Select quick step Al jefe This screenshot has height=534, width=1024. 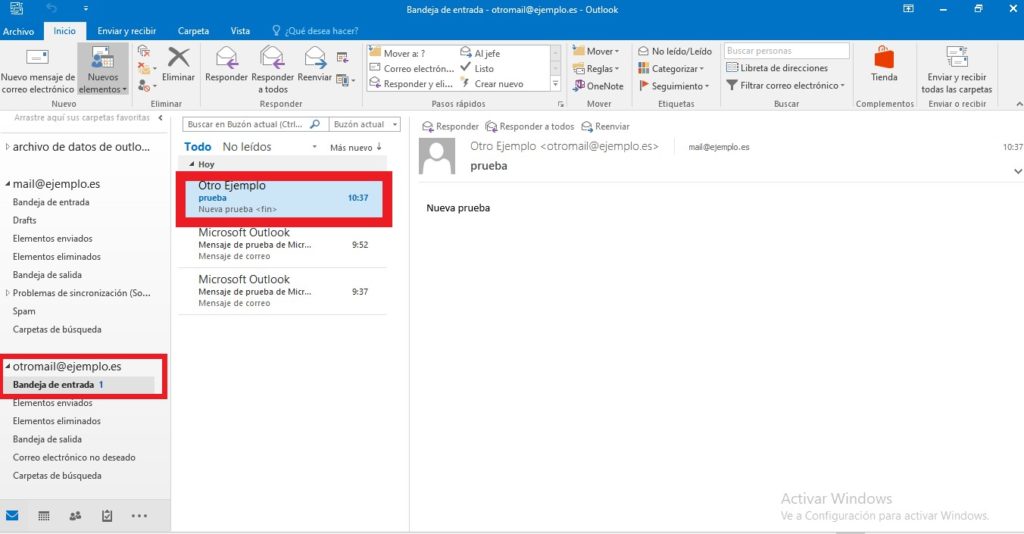click(480, 53)
